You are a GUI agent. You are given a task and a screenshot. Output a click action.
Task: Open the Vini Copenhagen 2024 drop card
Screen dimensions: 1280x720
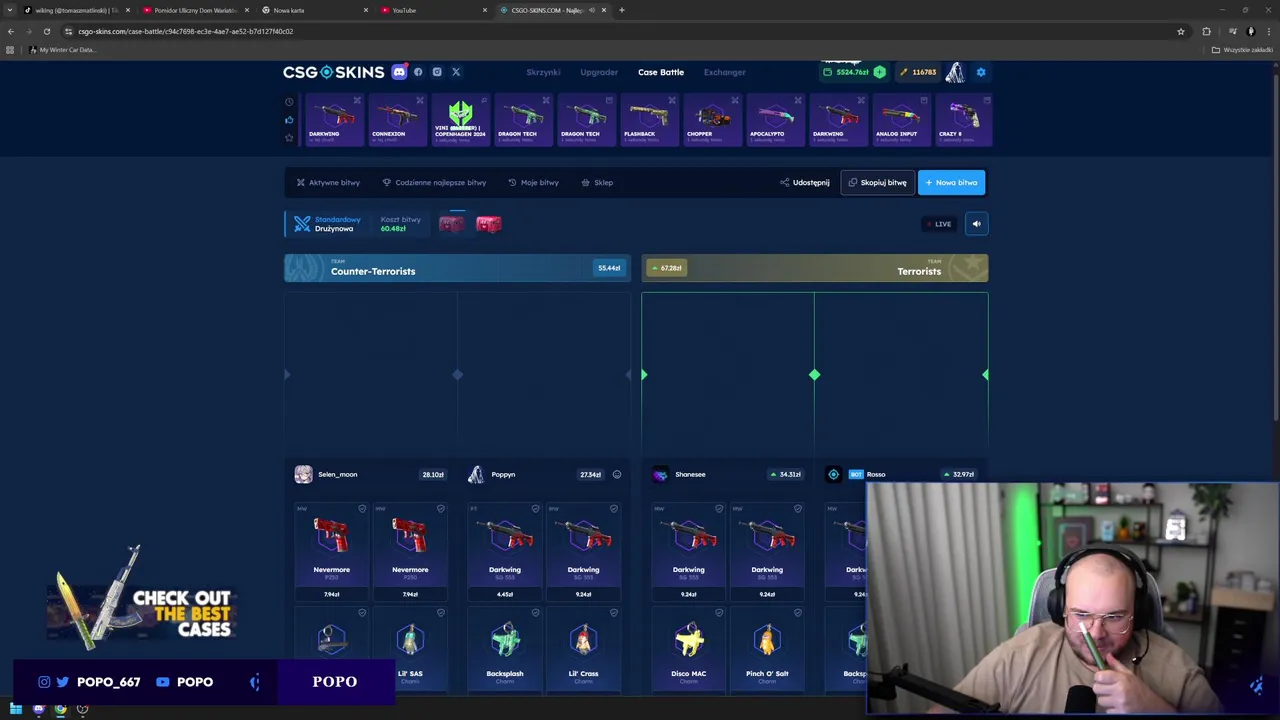click(460, 120)
